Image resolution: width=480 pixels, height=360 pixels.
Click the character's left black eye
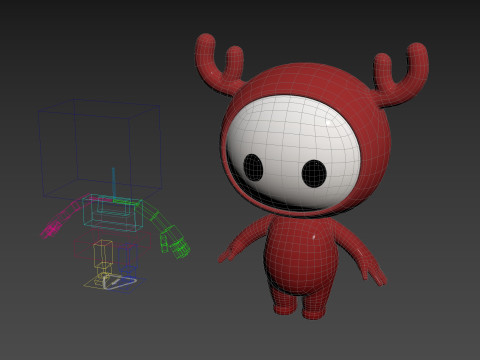click(x=253, y=168)
